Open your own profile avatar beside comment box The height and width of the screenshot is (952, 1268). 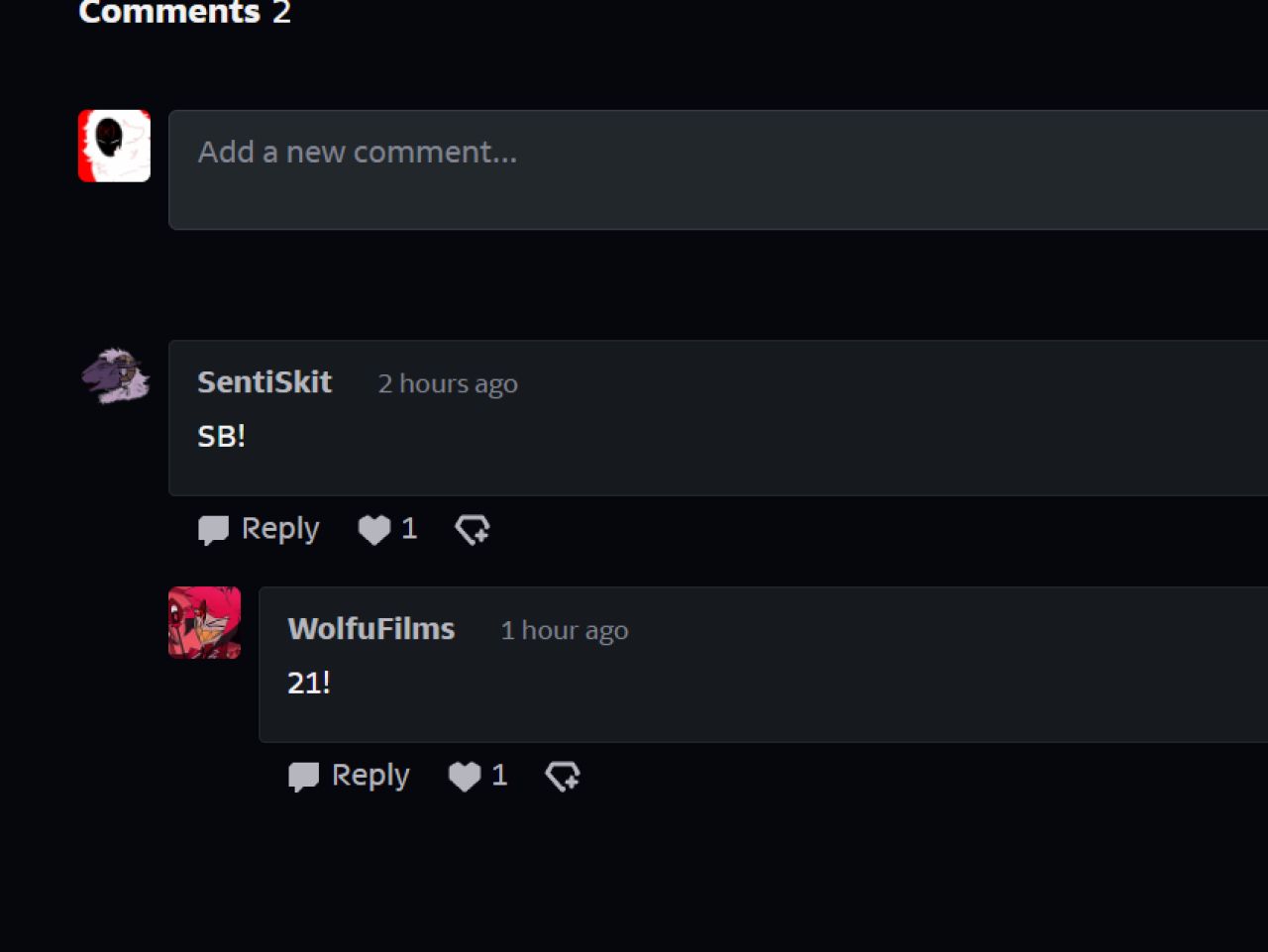click(114, 146)
